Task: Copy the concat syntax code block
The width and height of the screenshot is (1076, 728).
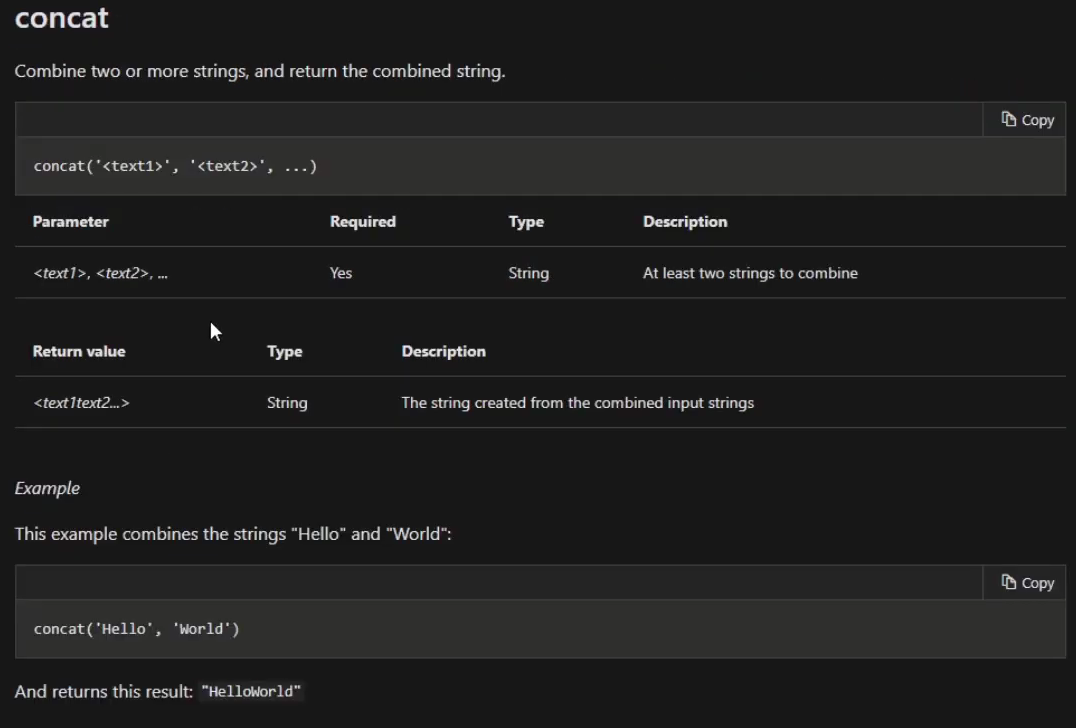Action: (x=1026, y=120)
